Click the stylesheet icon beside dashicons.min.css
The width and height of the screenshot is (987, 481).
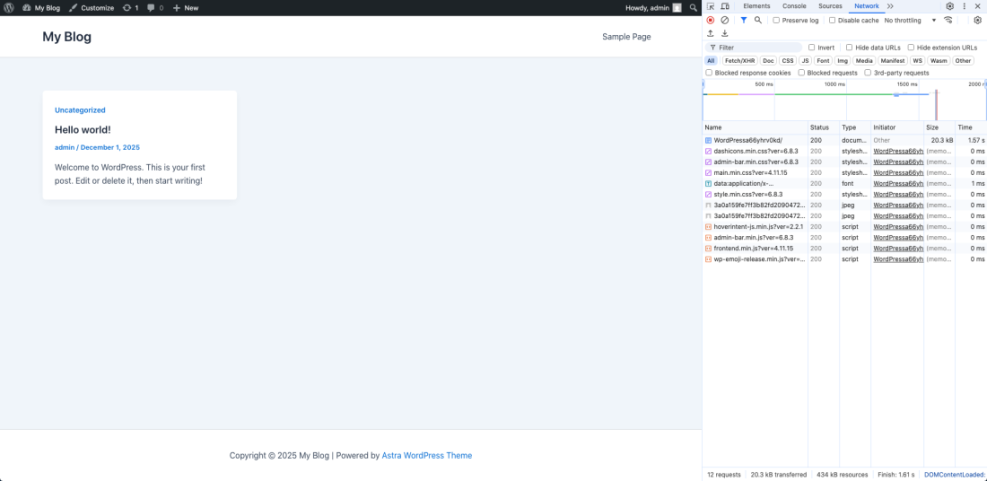tap(708, 151)
